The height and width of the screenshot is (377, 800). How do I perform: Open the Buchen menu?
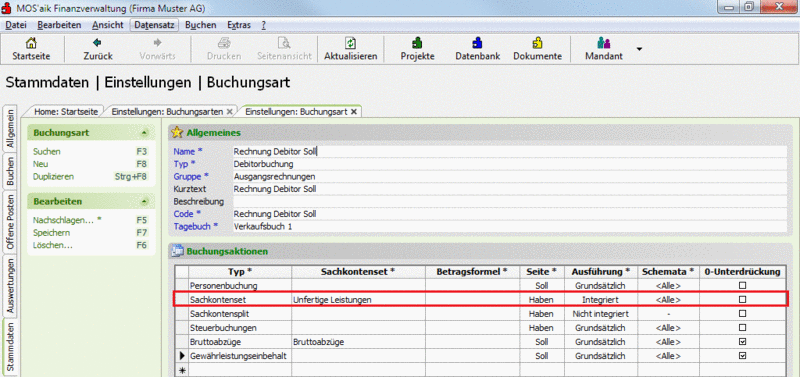click(x=201, y=25)
